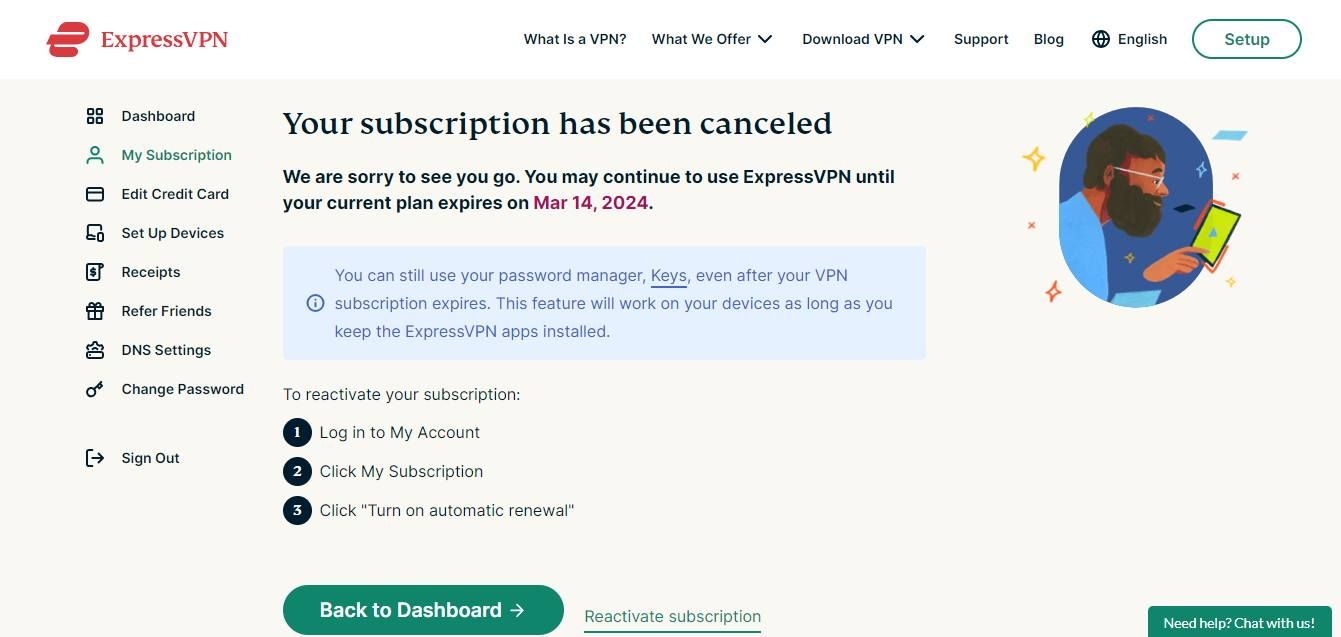
Task: Open Set Up Devices via its icon
Action: 94,233
